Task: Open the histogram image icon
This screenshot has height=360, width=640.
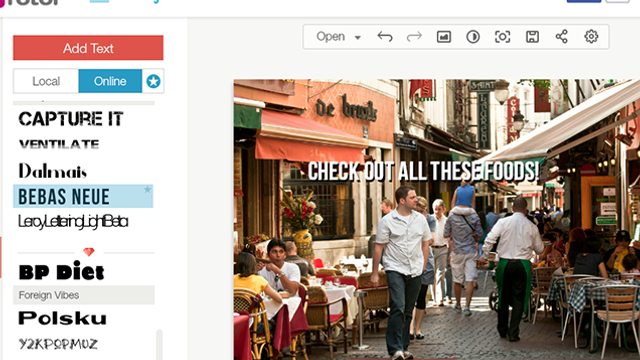Action: tap(444, 37)
